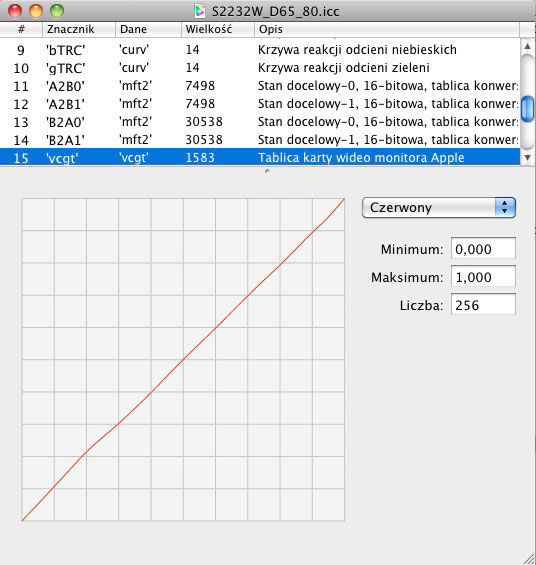
Task: Click the scroll up arrow in tag list
Action: pos(527,46)
